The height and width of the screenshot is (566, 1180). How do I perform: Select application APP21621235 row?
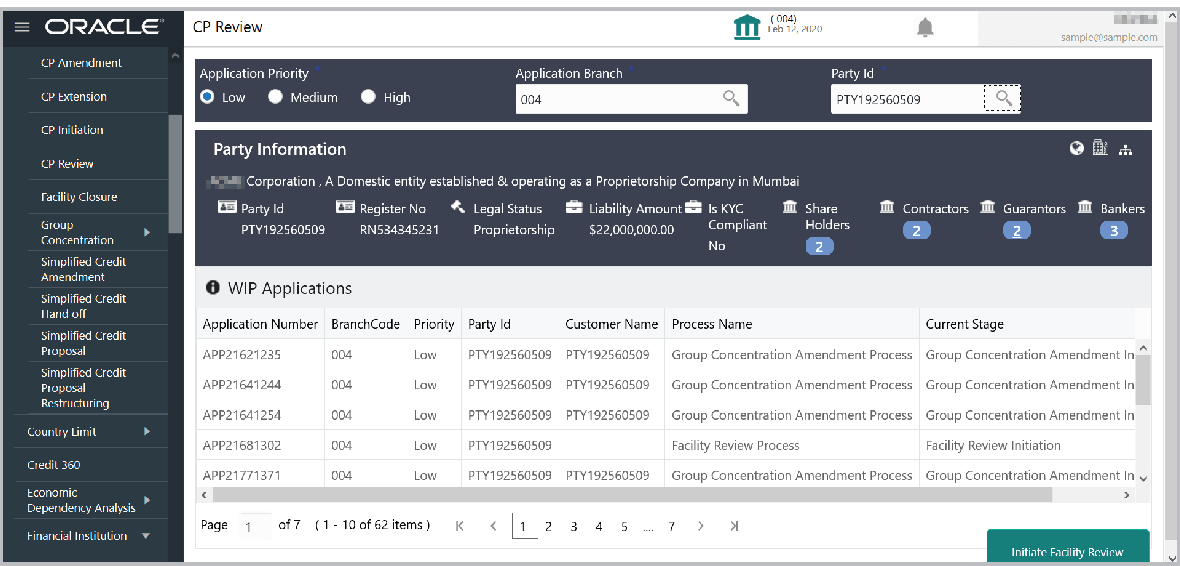tap(666, 355)
